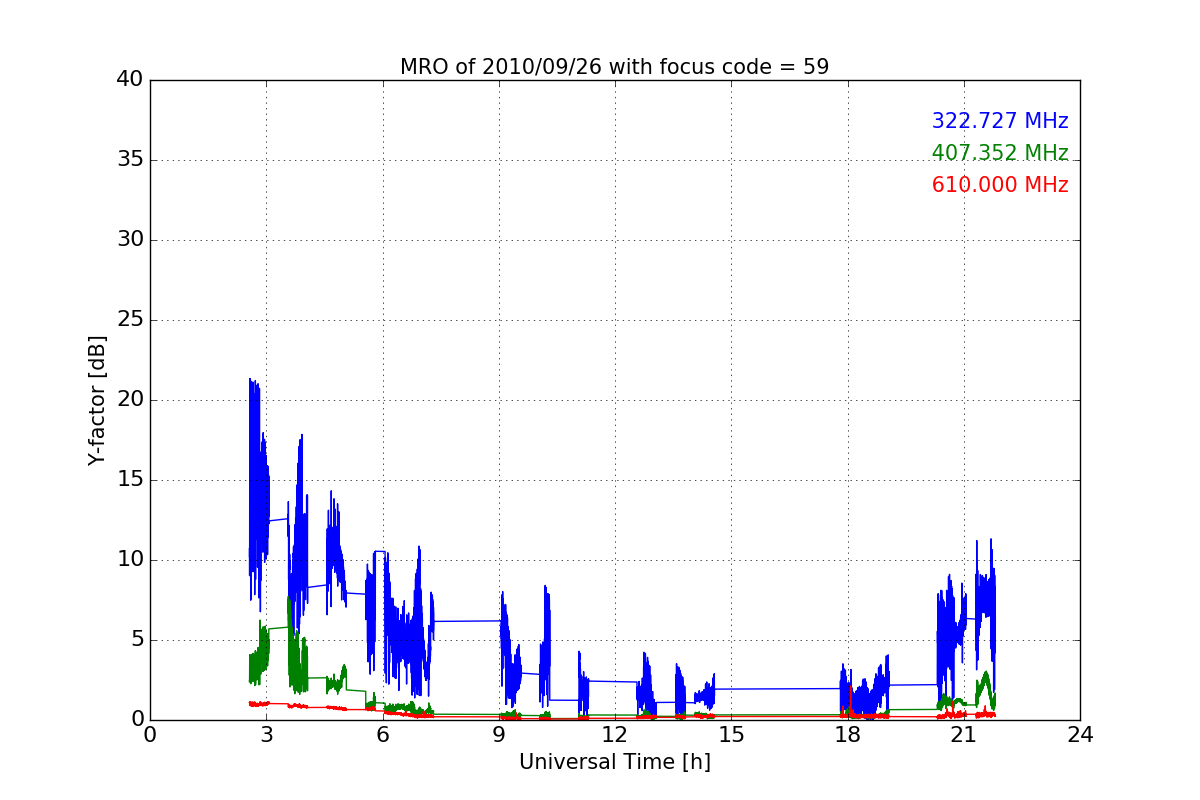Select the red '610.000 MHz' legend label
This screenshot has height=800, width=1200.
point(1000,185)
